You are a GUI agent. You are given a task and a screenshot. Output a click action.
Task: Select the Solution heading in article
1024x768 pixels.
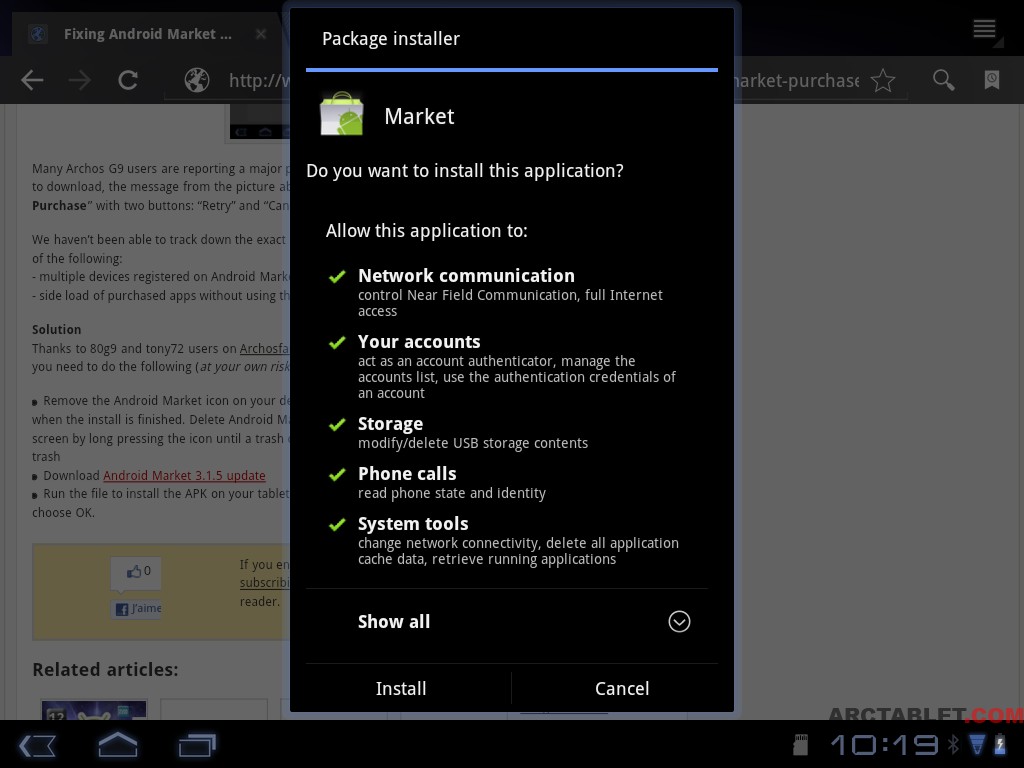57,330
